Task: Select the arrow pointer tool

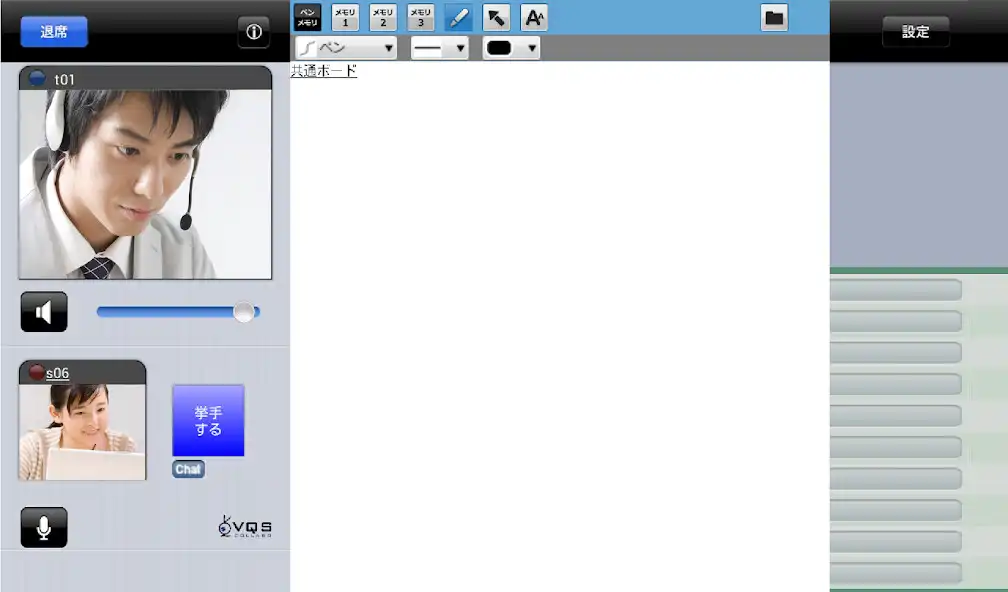Action: click(x=496, y=18)
